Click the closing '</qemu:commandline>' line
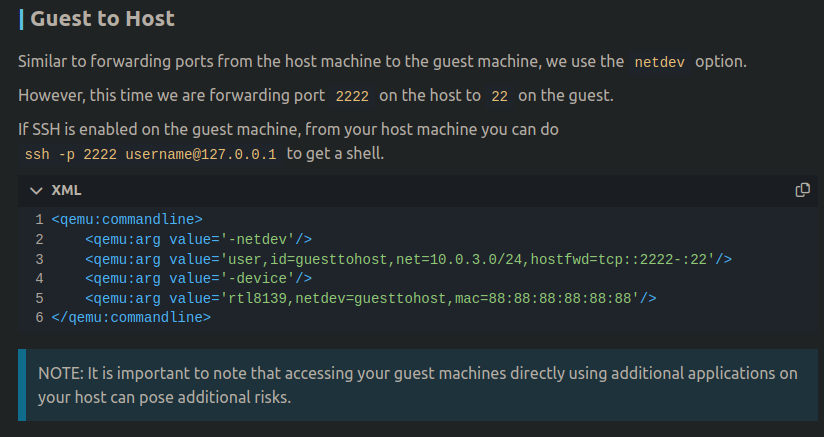 tap(131, 317)
